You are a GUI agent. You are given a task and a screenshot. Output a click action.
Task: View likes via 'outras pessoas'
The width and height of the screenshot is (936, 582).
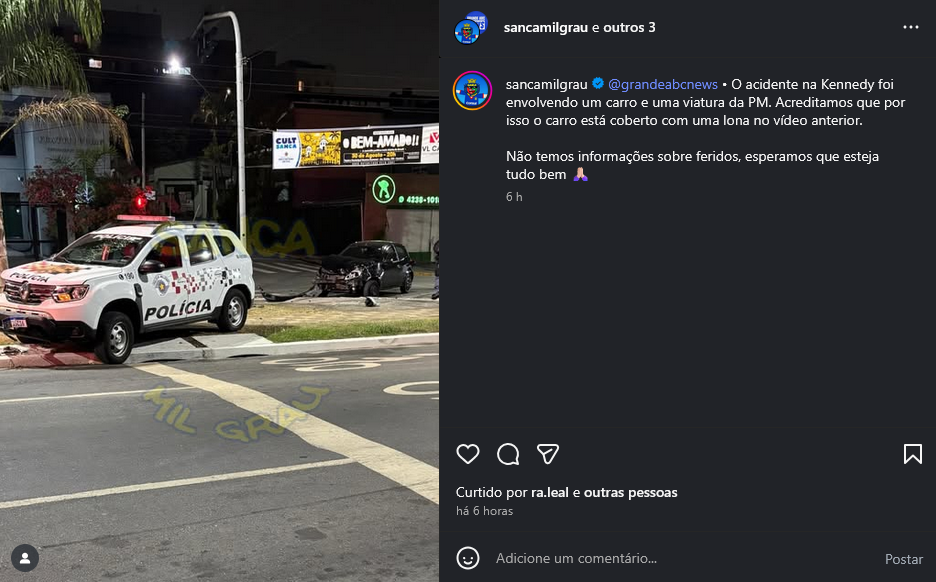[x=630, y=492]
